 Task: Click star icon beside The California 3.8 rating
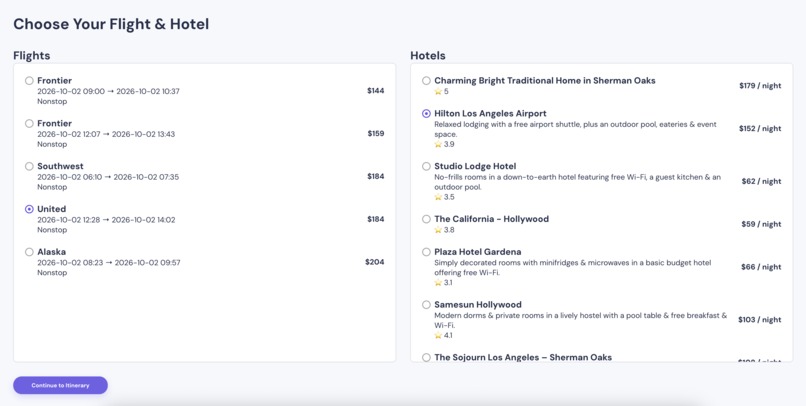coord(438,230)
